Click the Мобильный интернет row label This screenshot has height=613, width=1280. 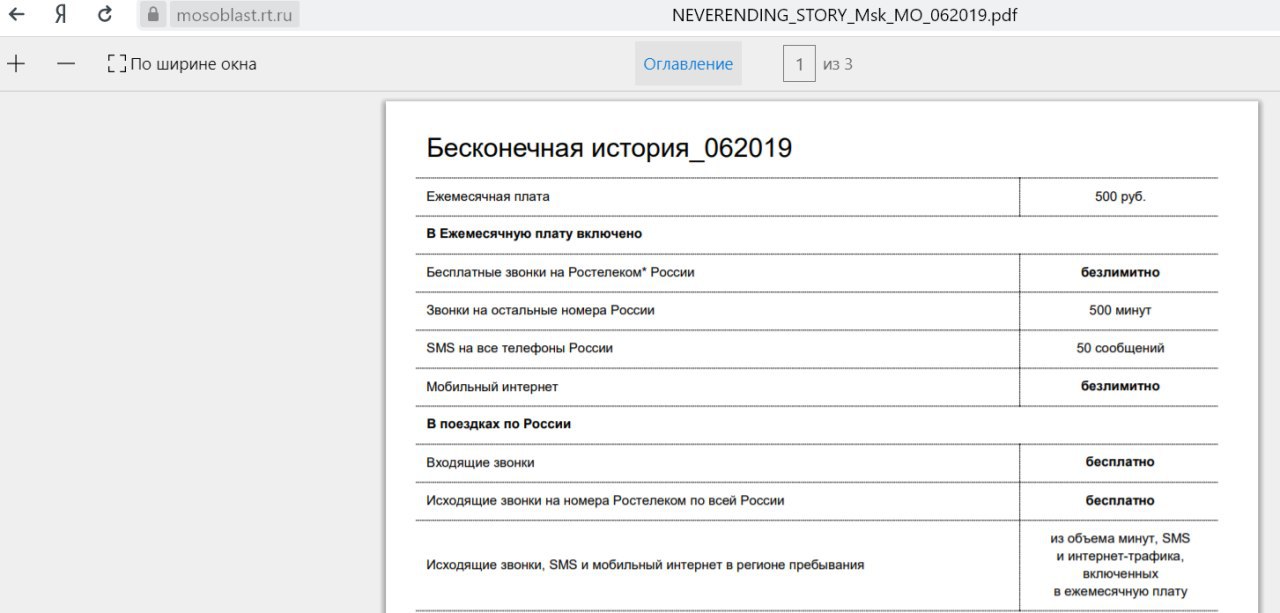tap(492, 386)
